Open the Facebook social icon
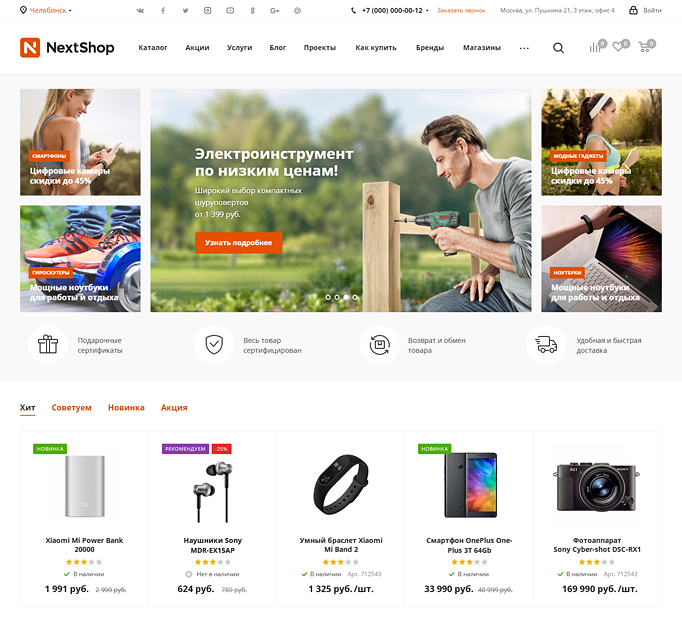The image size is (682, 625). tap(163, 10)
